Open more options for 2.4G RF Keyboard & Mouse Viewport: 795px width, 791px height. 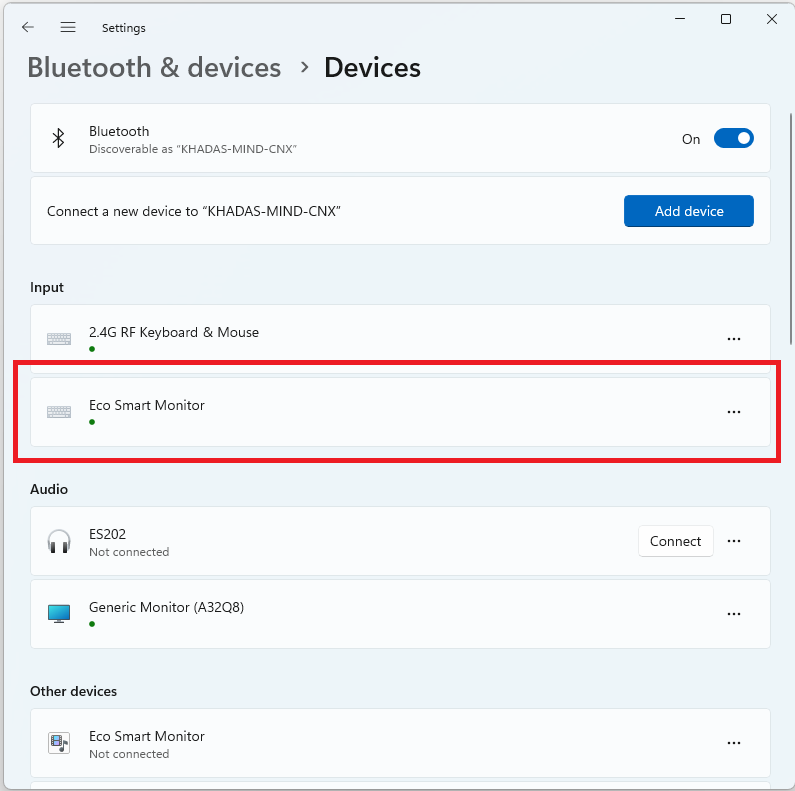734,339
